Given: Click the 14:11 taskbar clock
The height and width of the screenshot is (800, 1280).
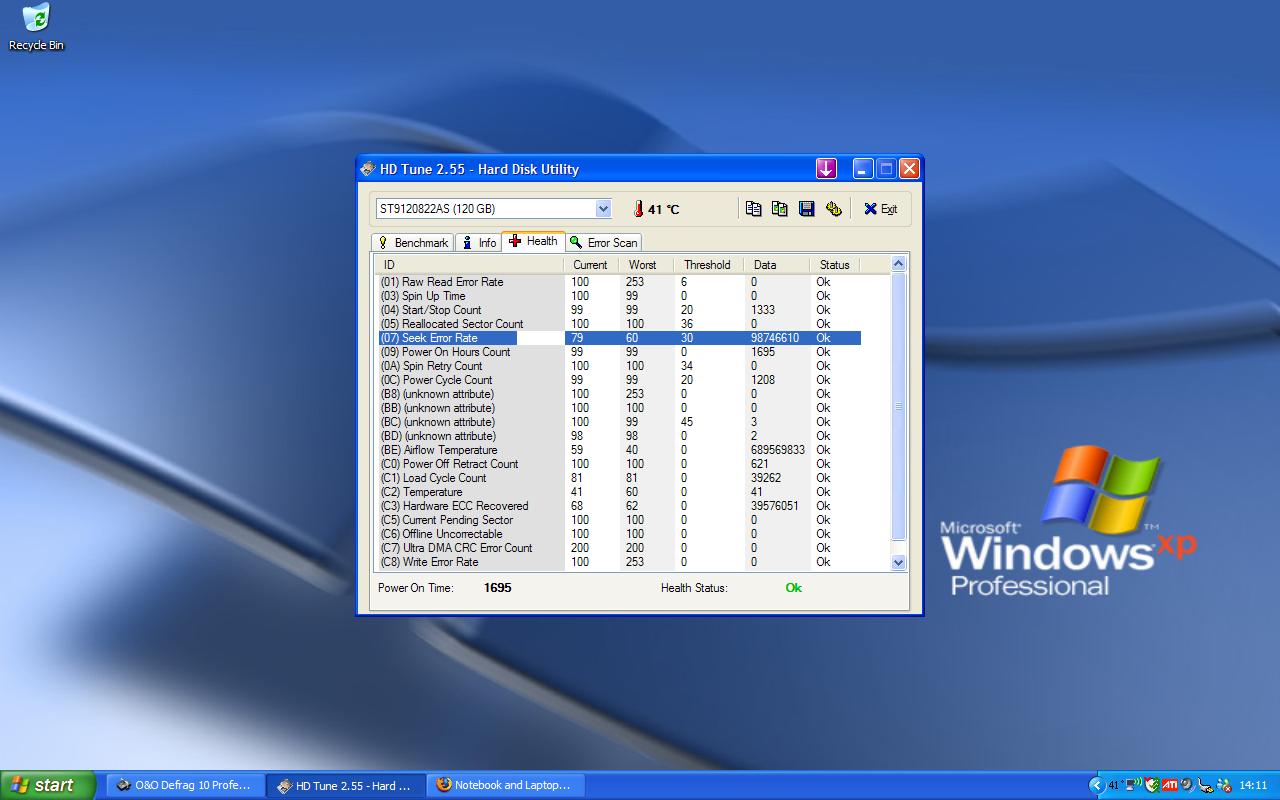Looking at the screenshot, I should coord(1253,785).
